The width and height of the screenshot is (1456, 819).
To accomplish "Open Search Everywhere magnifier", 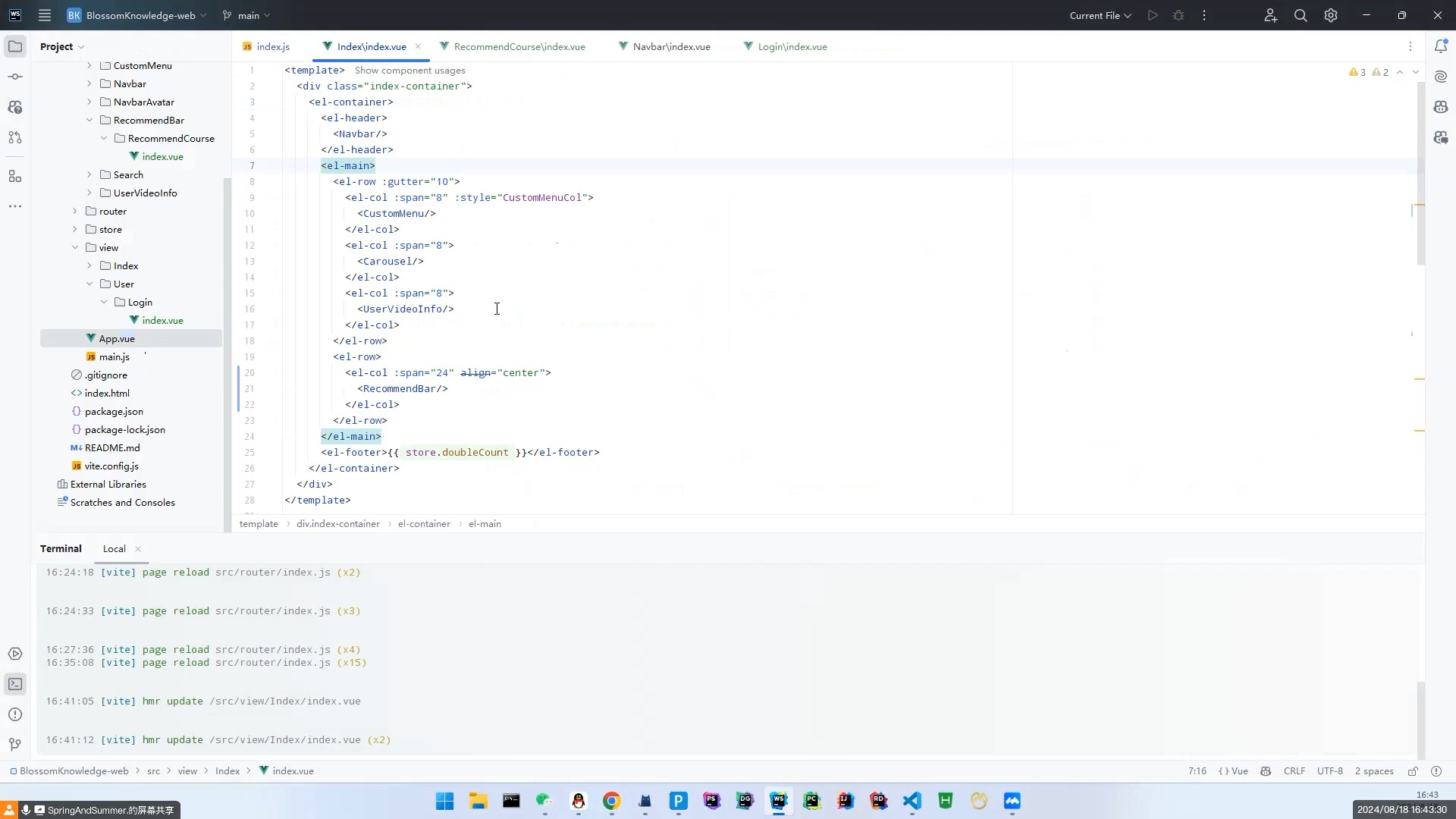I will pos(1301,15).
